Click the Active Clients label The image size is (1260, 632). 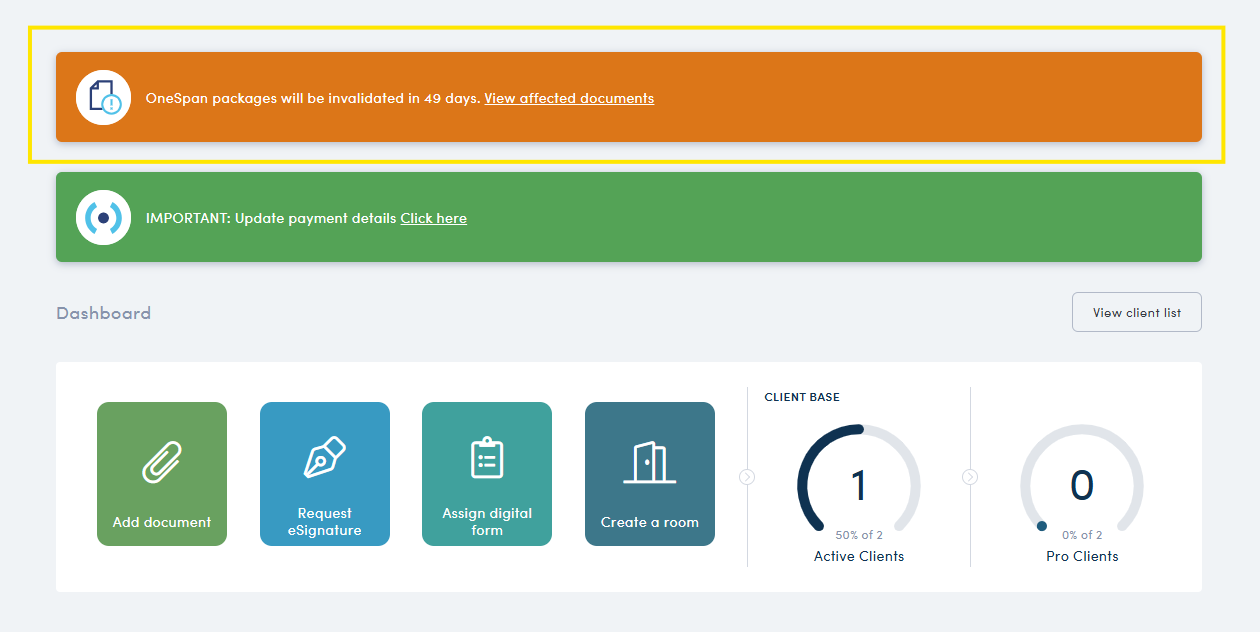pos(859,556)
